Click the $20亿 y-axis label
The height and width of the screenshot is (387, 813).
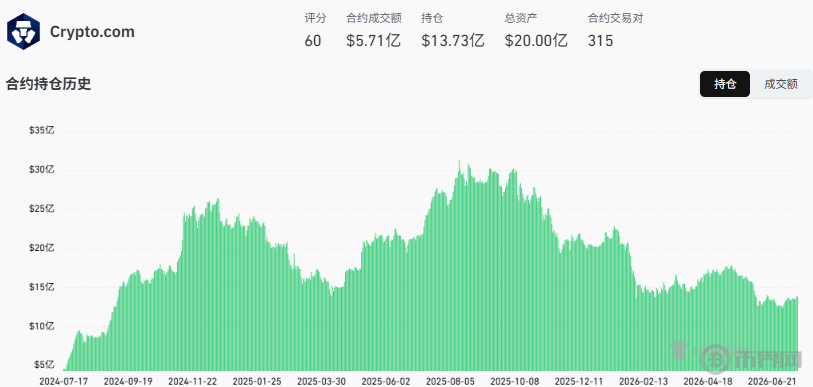(41, 247)
